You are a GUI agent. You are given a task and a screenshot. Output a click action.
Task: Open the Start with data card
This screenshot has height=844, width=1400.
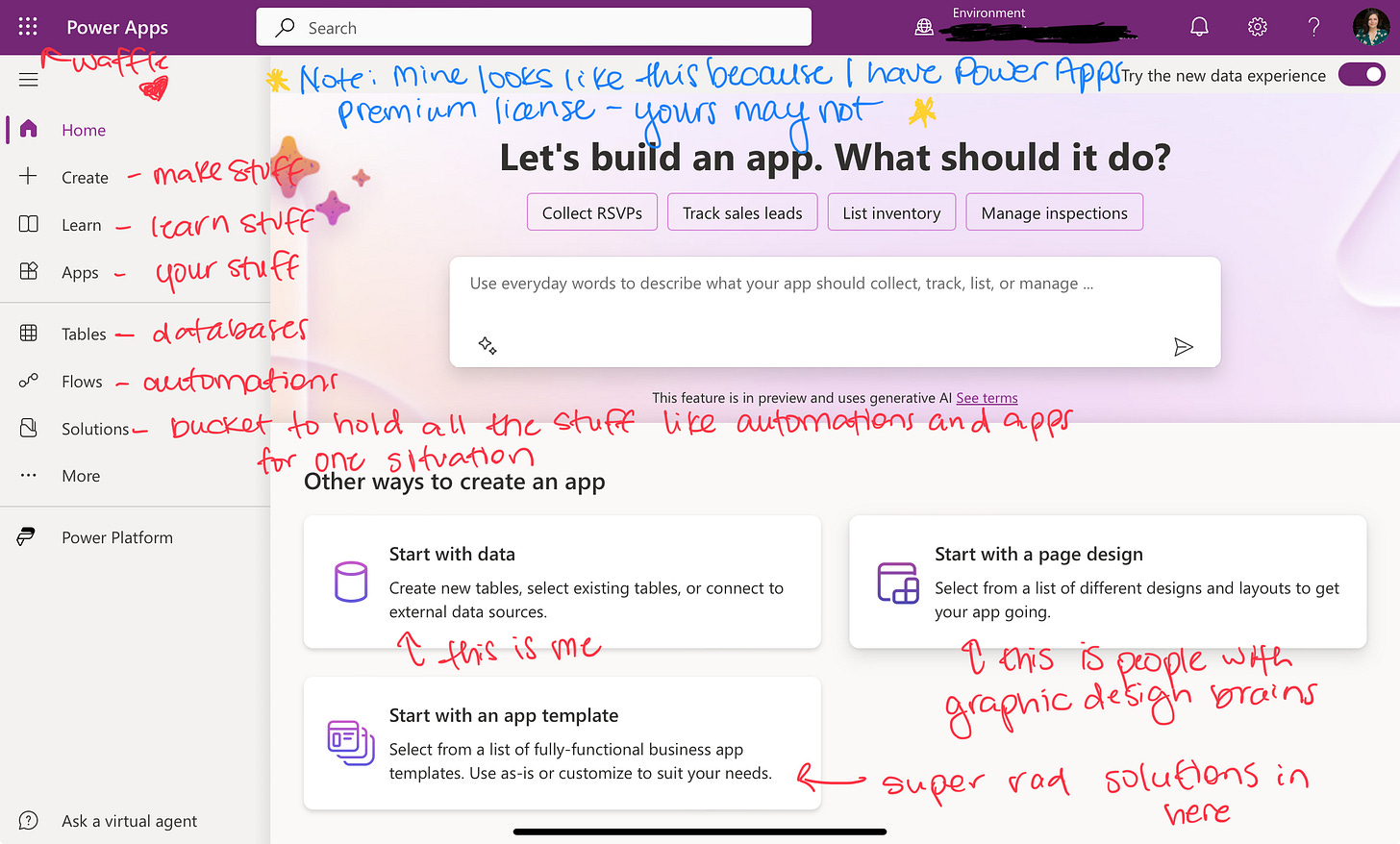tap(562, 582)
